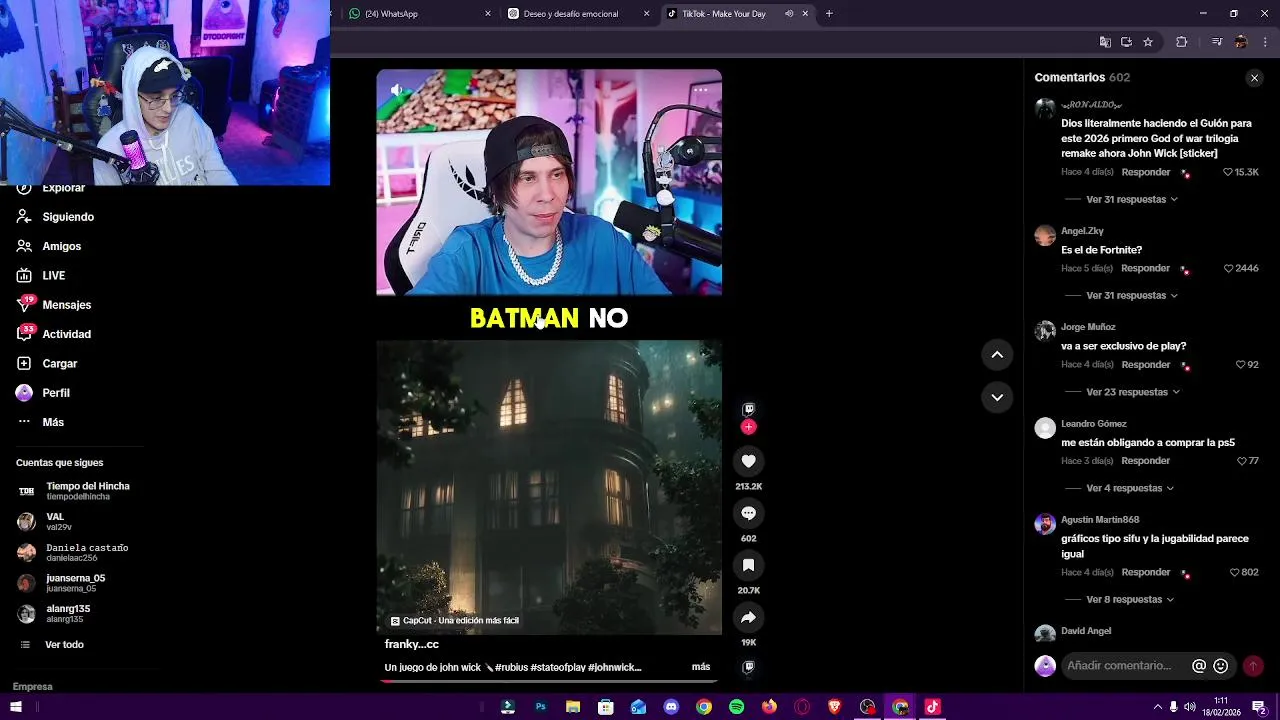This screenshot has width=1280, height=720.
Task: Mute the video with the speaker icon
Action: coord(397,90)
